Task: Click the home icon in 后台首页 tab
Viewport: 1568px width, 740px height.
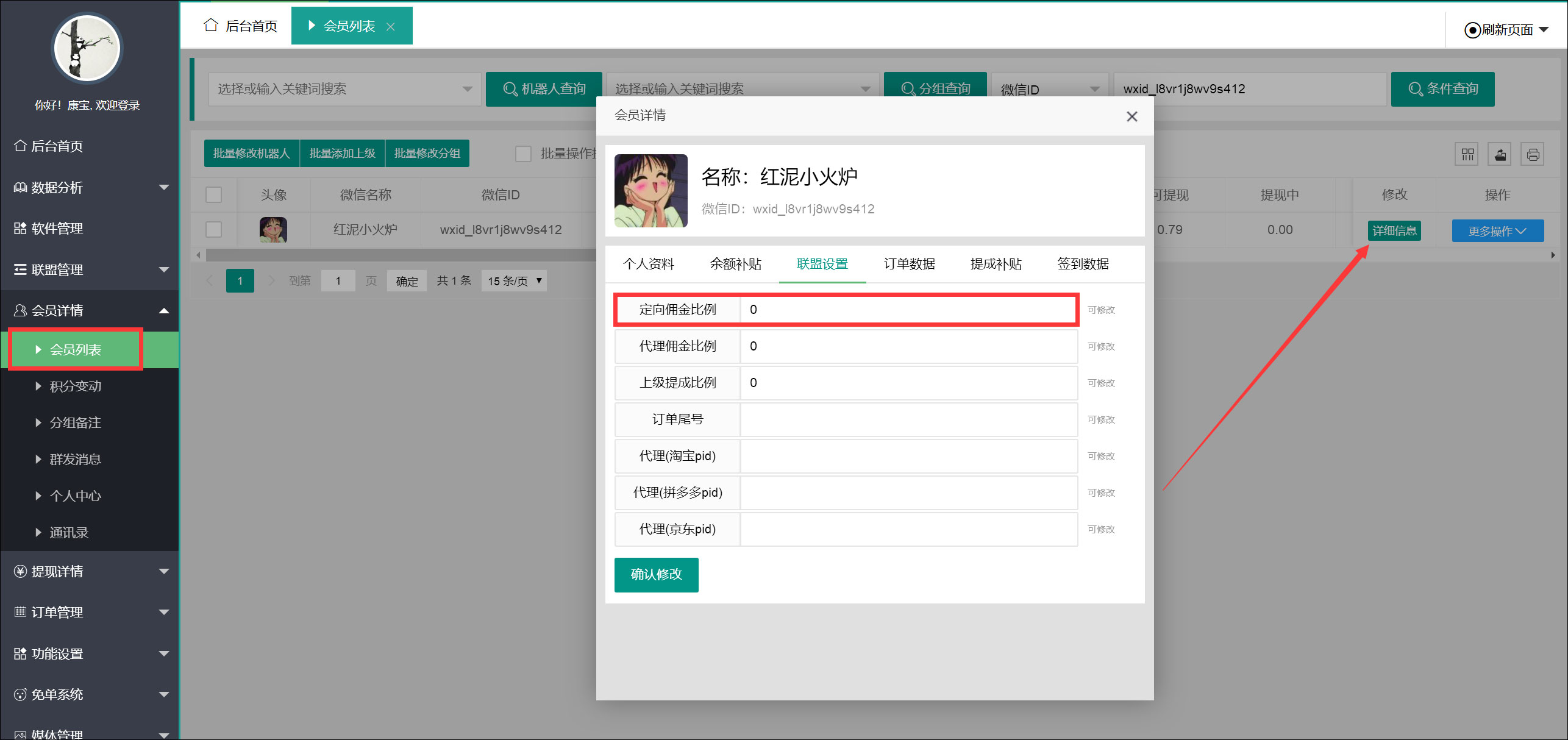Action: click(x=211, y=26)
